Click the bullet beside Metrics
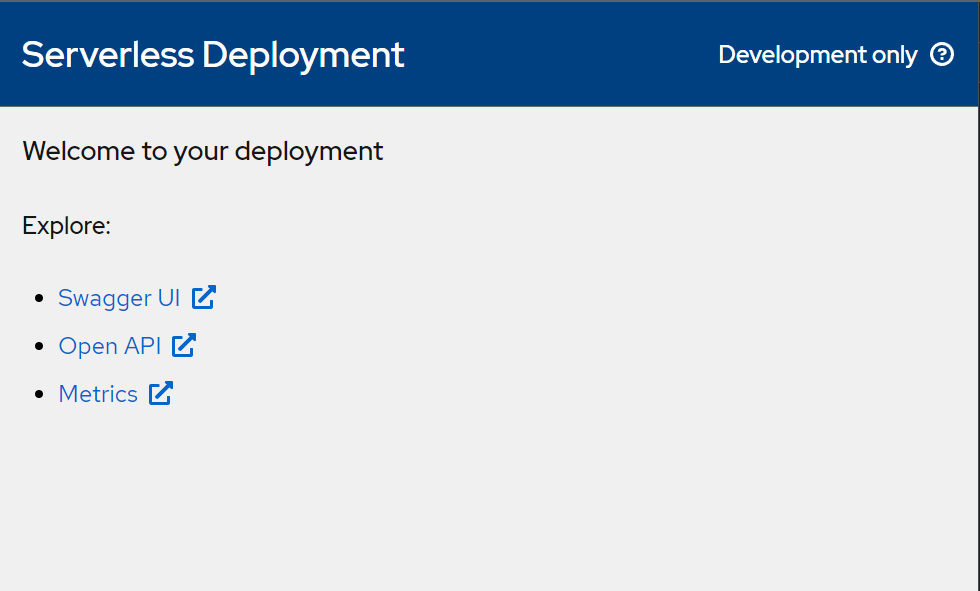 (37, 393)
